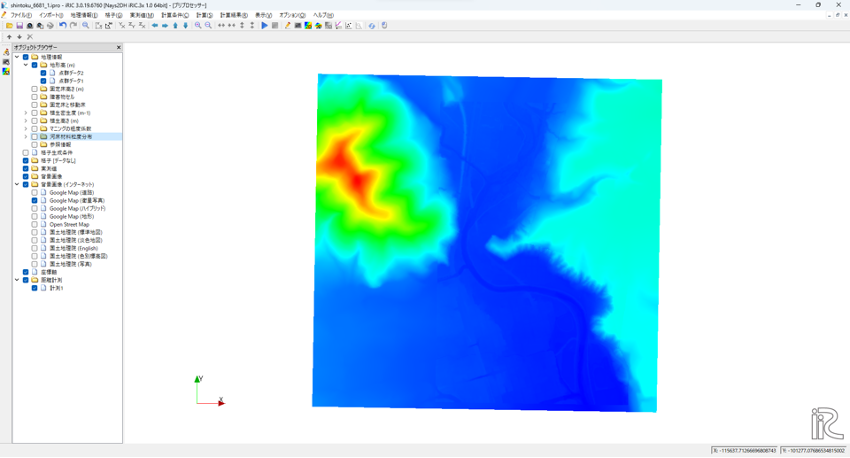This screenshot has height=458, width=850.
Task: Click the down-arrow move item icon
Action: pos(20,37)
